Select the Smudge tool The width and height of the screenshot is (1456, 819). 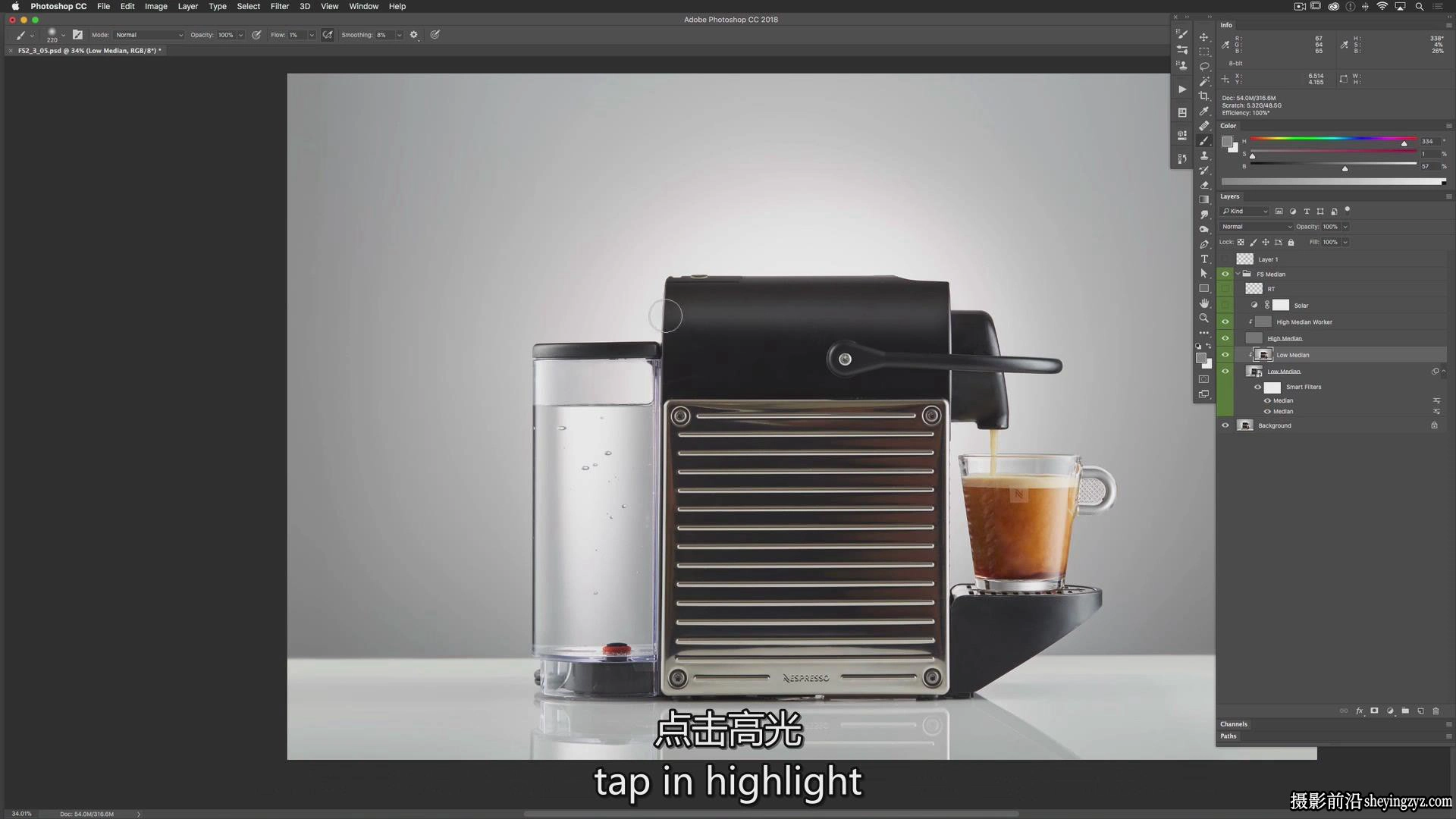1203,215
